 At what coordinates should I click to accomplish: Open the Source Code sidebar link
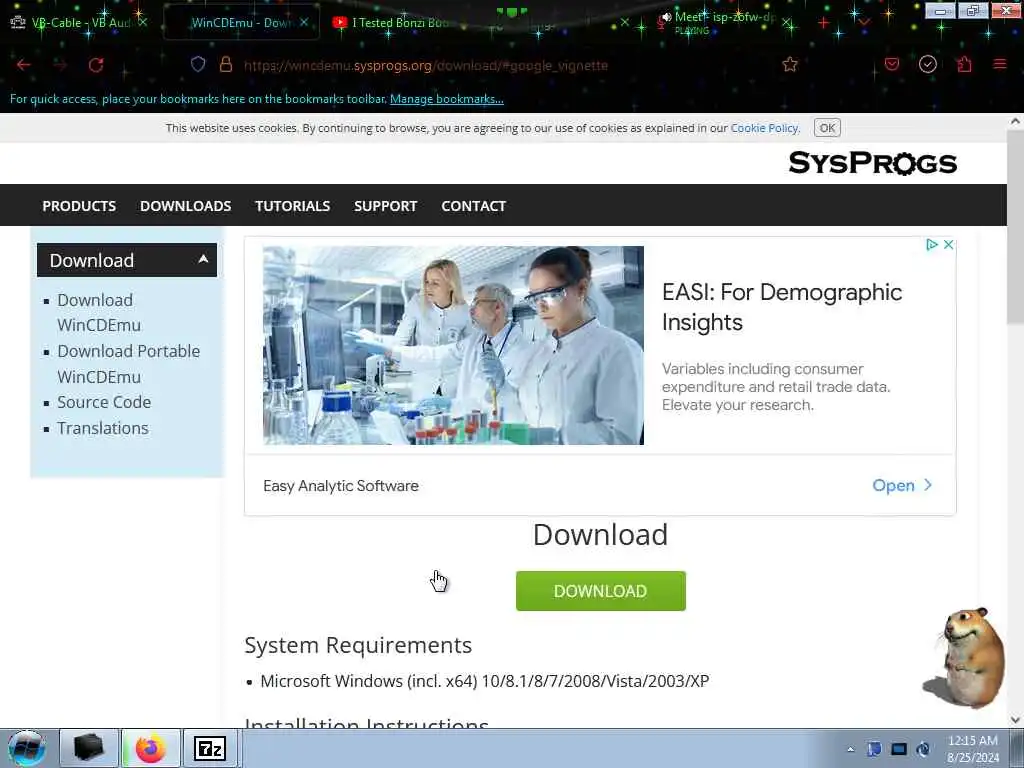[104, 402]
